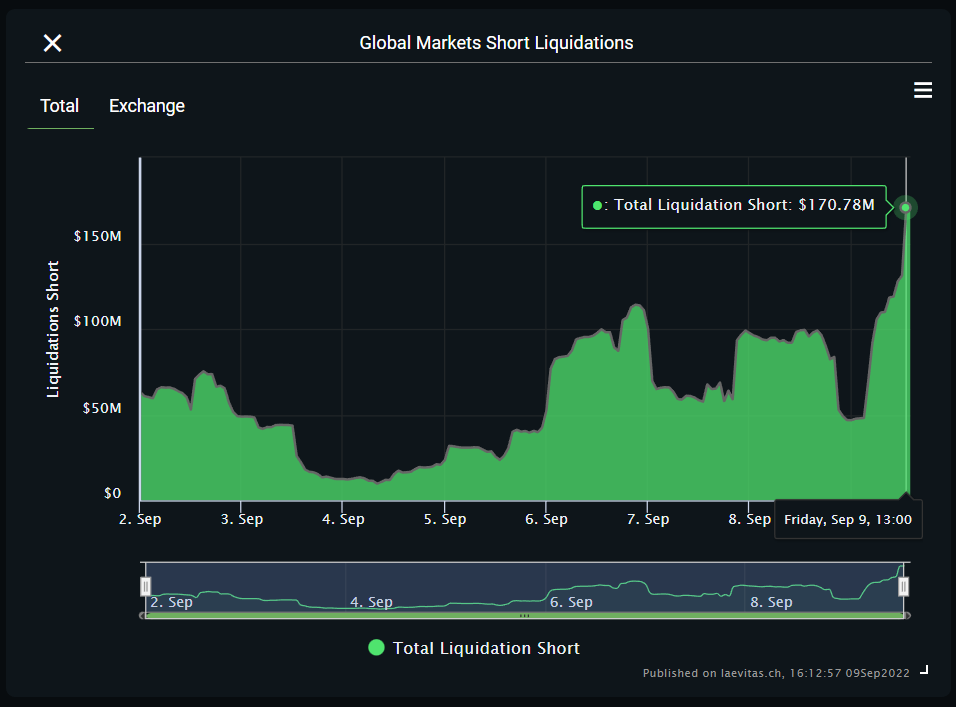Grab the left range navigator handle
Image resolution: width=956 pixels, height=707 pixels.
point(146,586)
